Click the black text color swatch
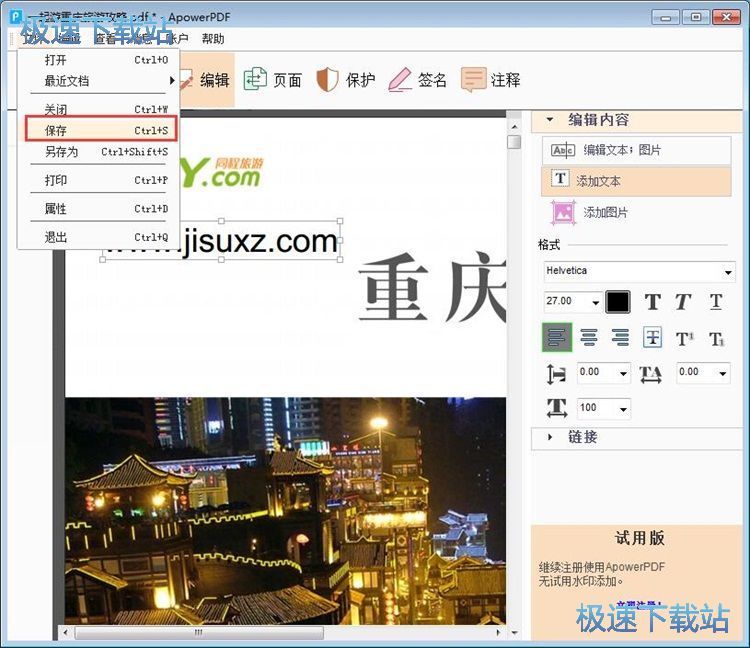Image resolution: width=750 pixels, height=648 pixels. 618,302
